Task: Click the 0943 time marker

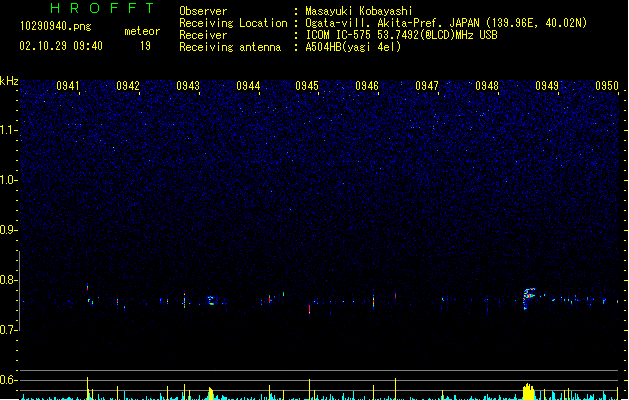Action: (188, 86)
